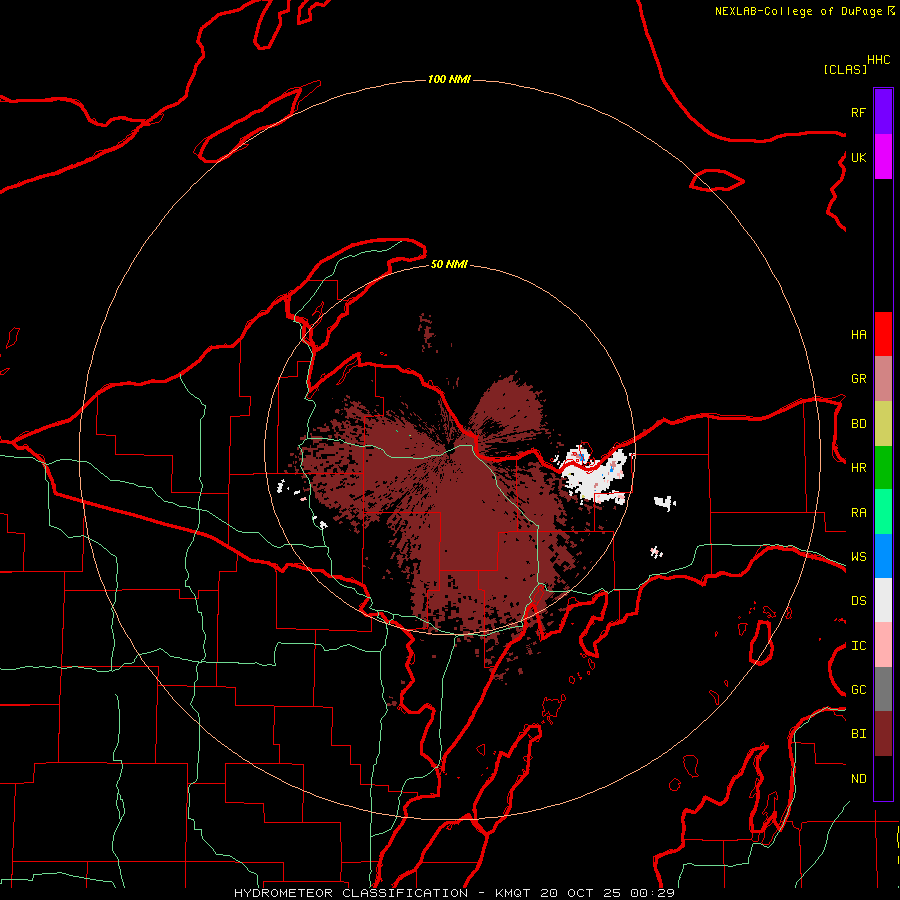Viewport: 900px width, 900px height.
Task: Click the RF purple legend swatch
Action: pos(883,111)
